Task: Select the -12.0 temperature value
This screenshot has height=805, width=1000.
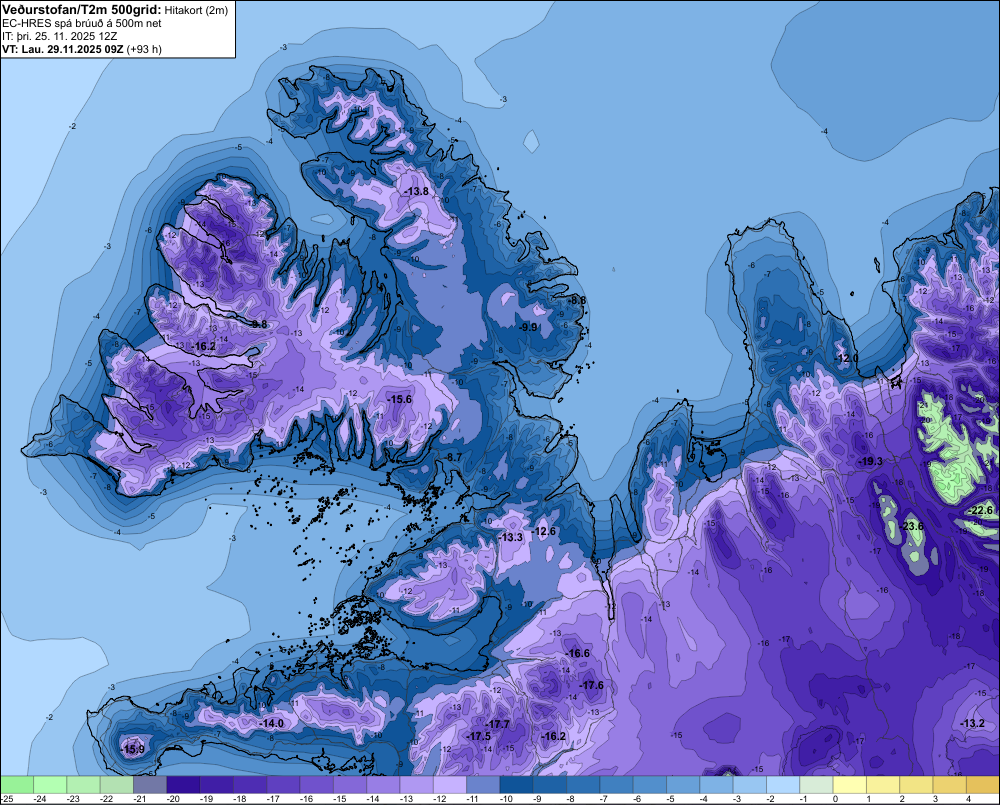Action: coord(846,358)
